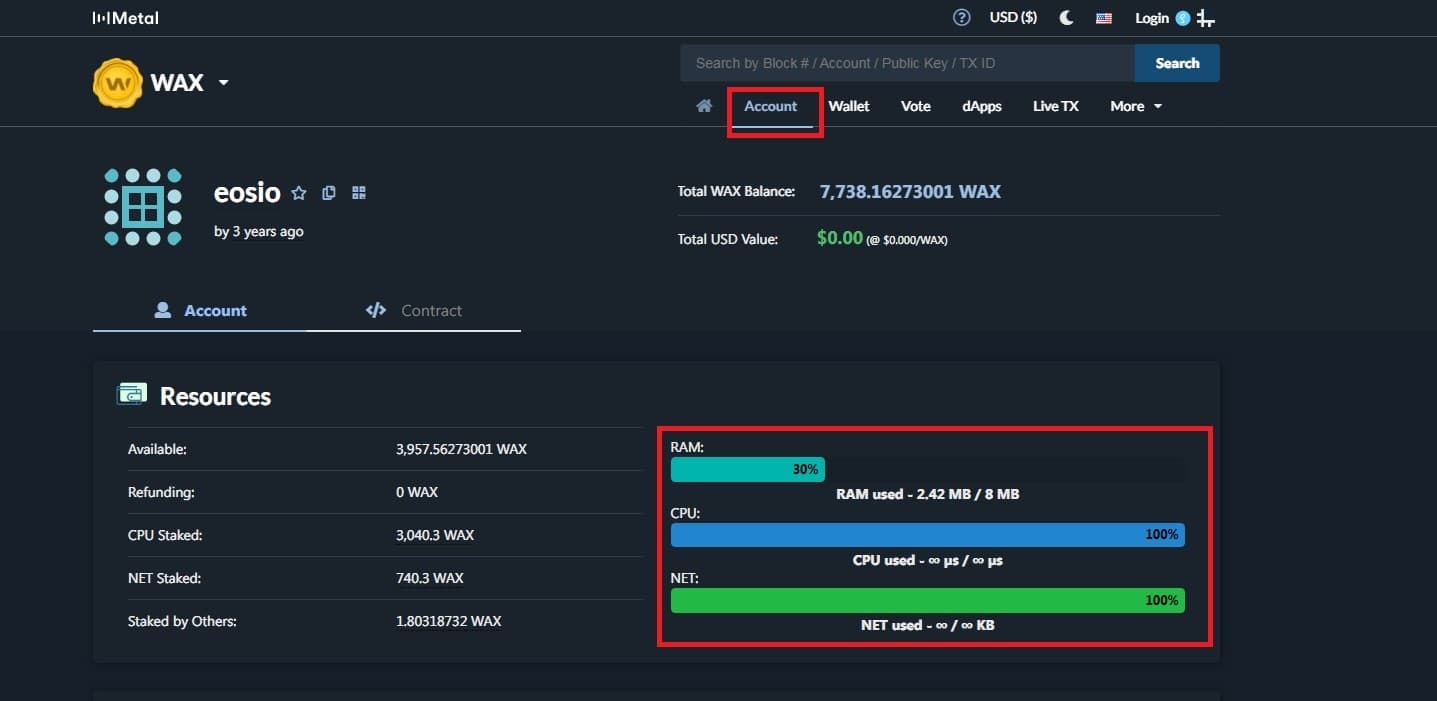
Task: Click the 7,738.16273001 WAX total balance
Action: 910,191
